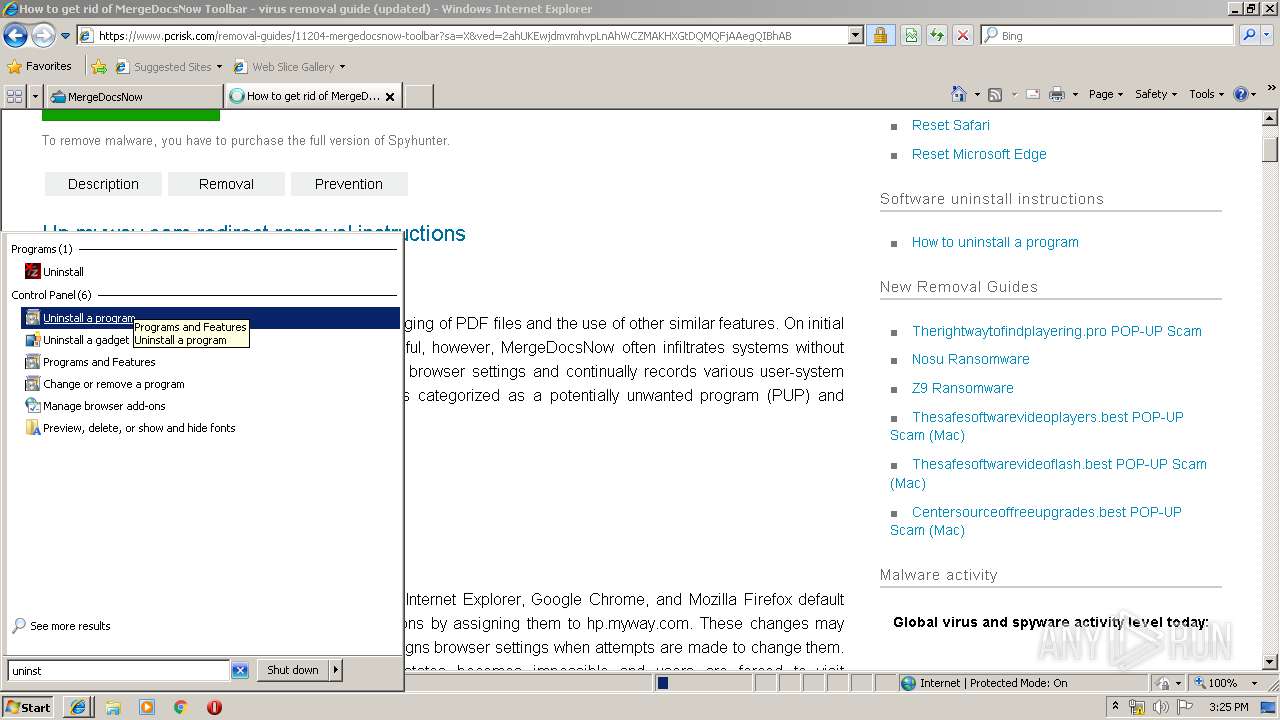The width and height of the screenshot is (1280, 720).
Task: Open Internet Explorer from the taskbar
Action: (78, 707)
